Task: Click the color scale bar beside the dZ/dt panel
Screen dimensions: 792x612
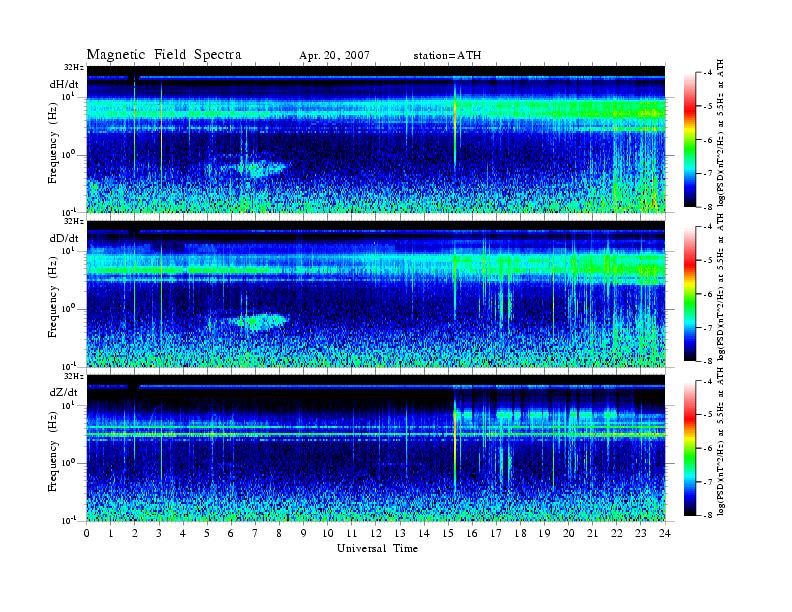Action: pos(690,448)
